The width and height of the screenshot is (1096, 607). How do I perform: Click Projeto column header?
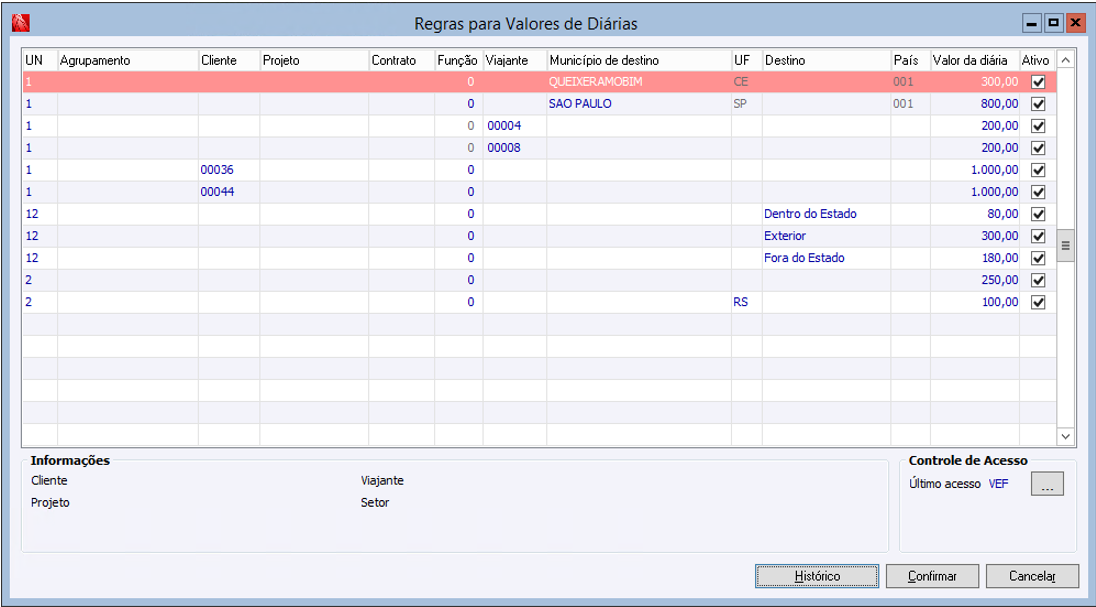(315, 61)
